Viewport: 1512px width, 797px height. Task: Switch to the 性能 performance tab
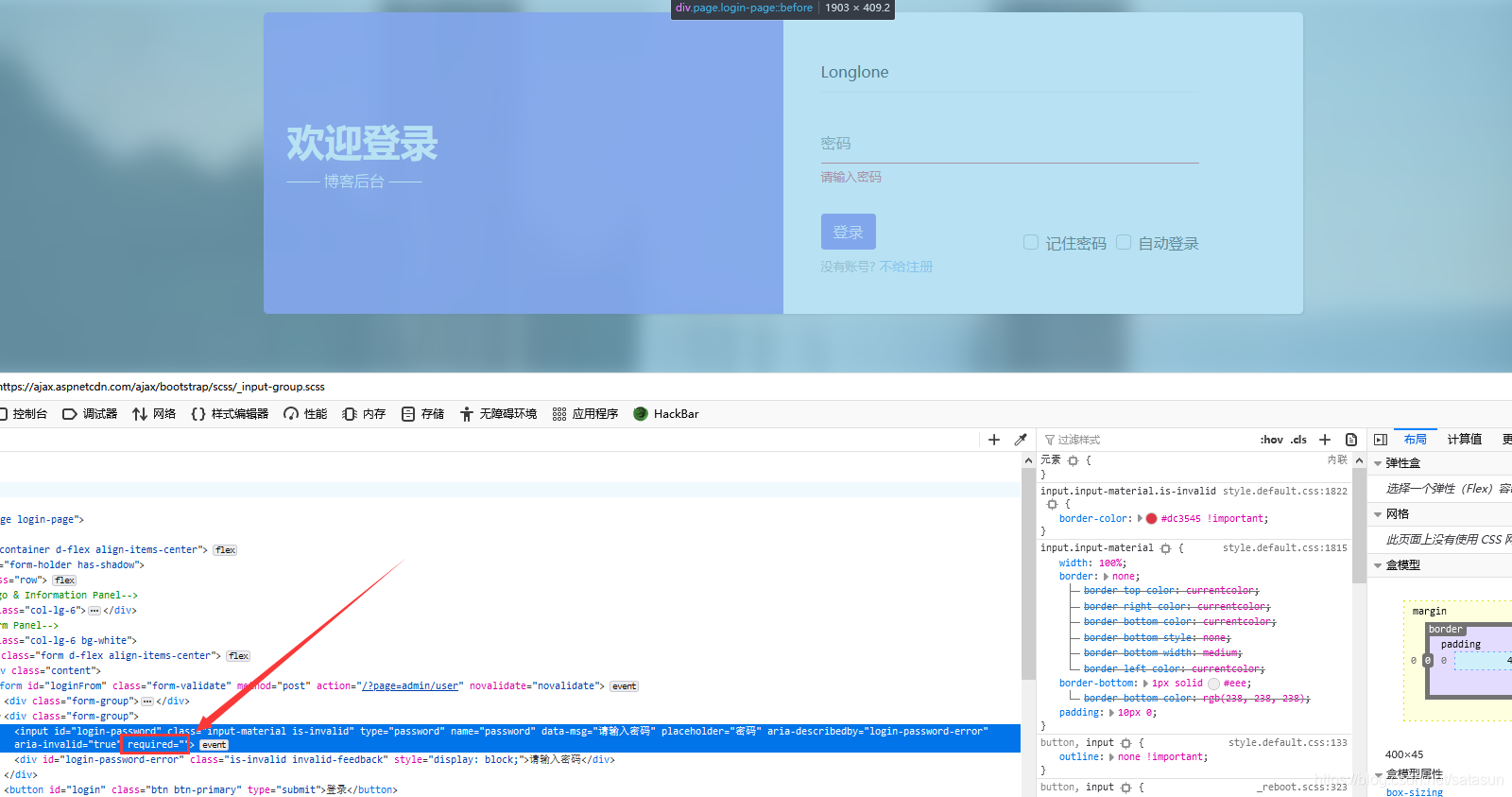305,414
